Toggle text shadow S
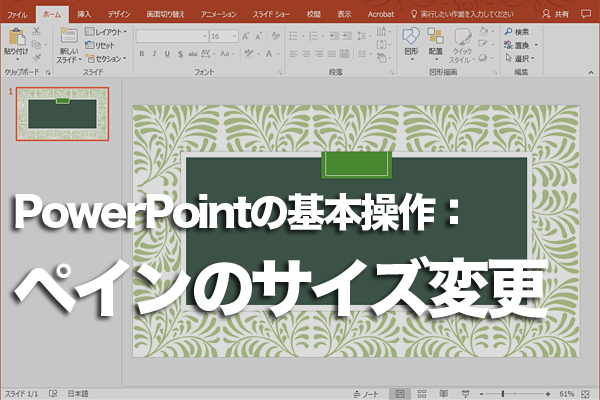 [180, 54]
